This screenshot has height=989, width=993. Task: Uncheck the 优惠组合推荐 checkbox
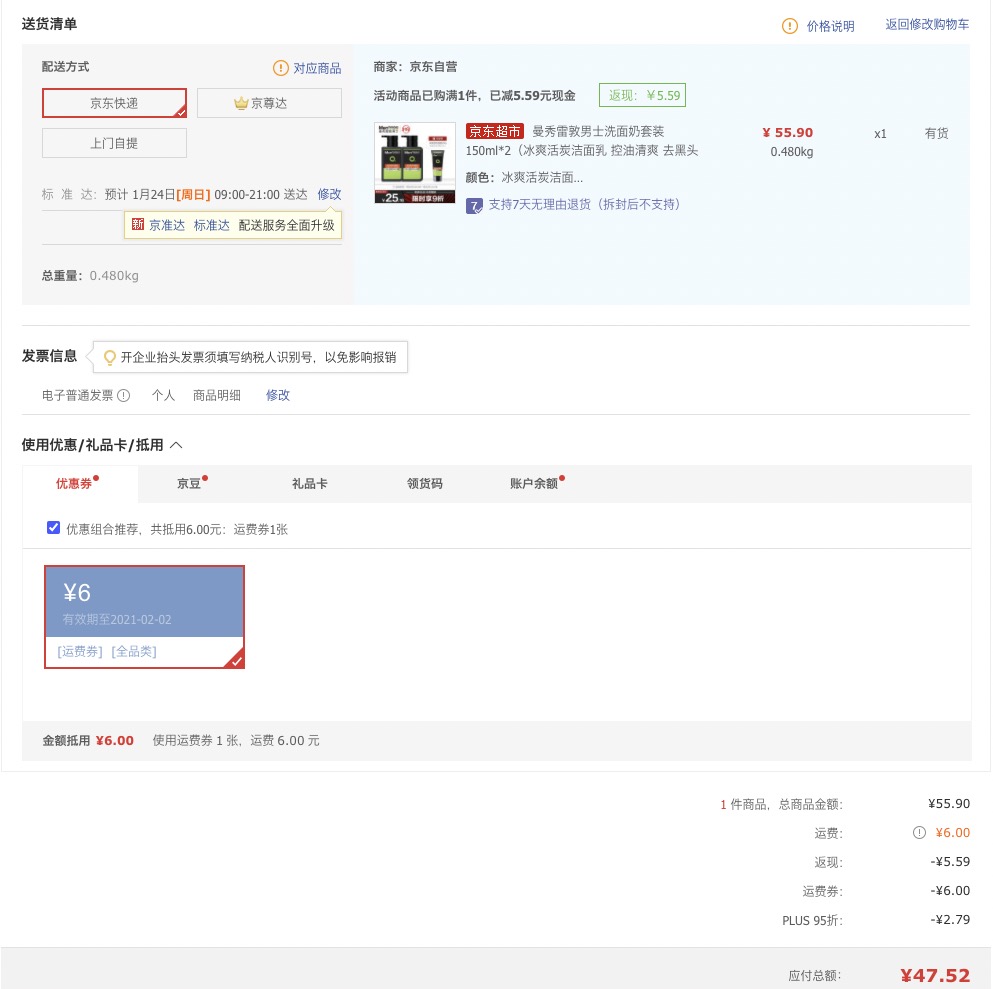(53, 527)
